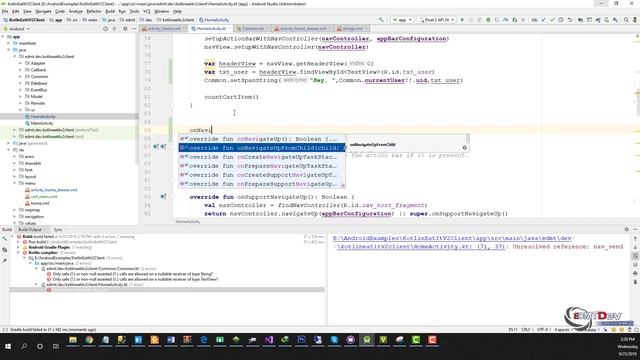Click the scroll-from-source target icon in project panel
The image size is (640, 360).
click(106, 29)
